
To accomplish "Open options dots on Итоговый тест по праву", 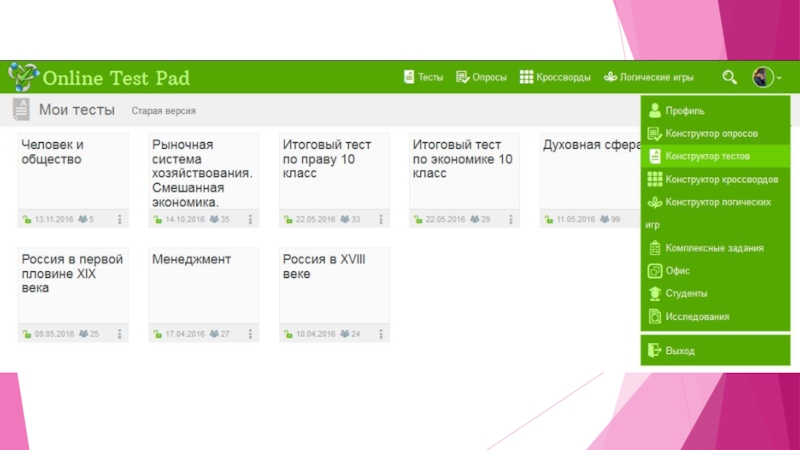I will pos(381,219).
